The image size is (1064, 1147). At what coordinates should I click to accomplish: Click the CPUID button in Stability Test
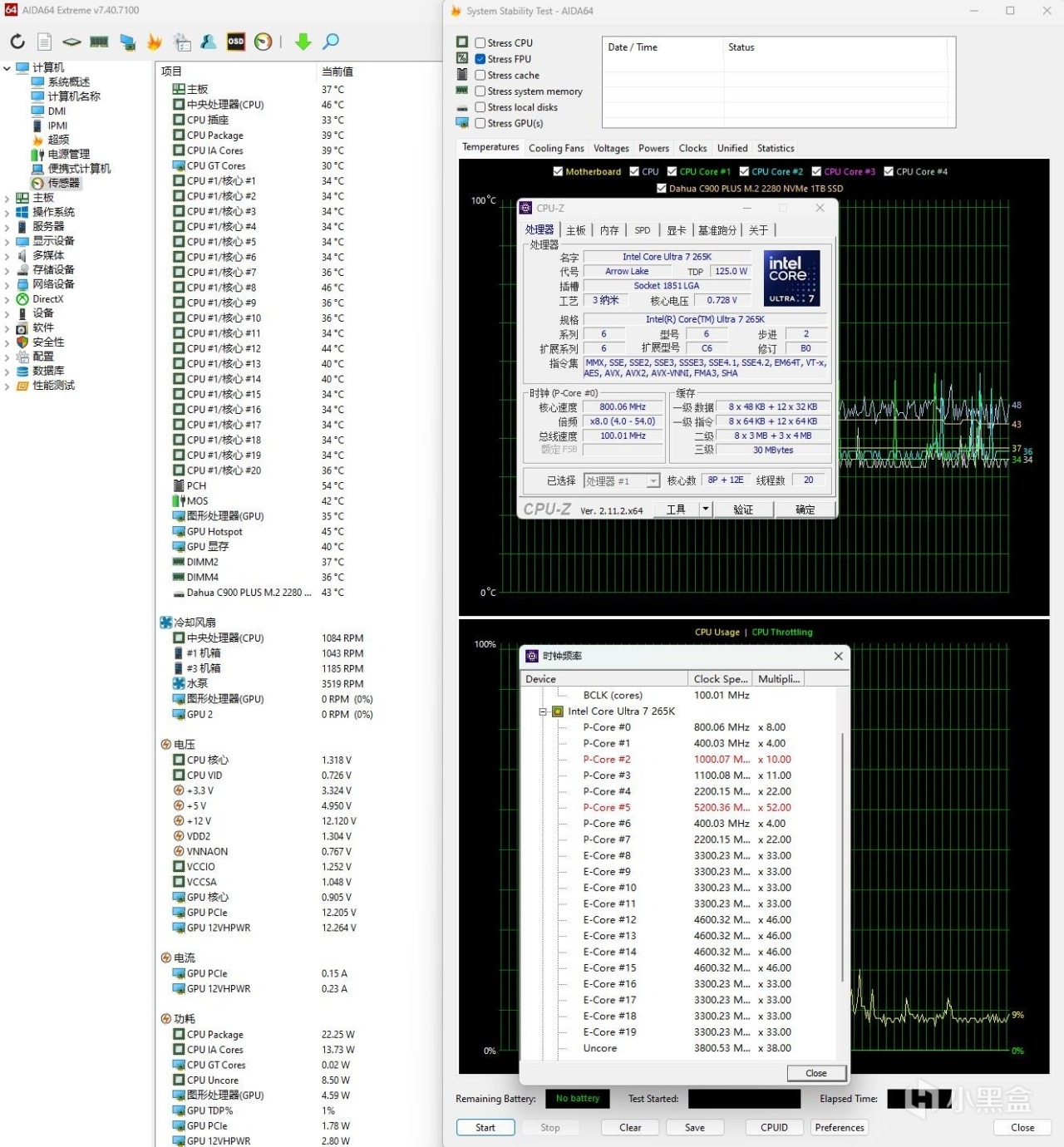[x=774, y=1128]
